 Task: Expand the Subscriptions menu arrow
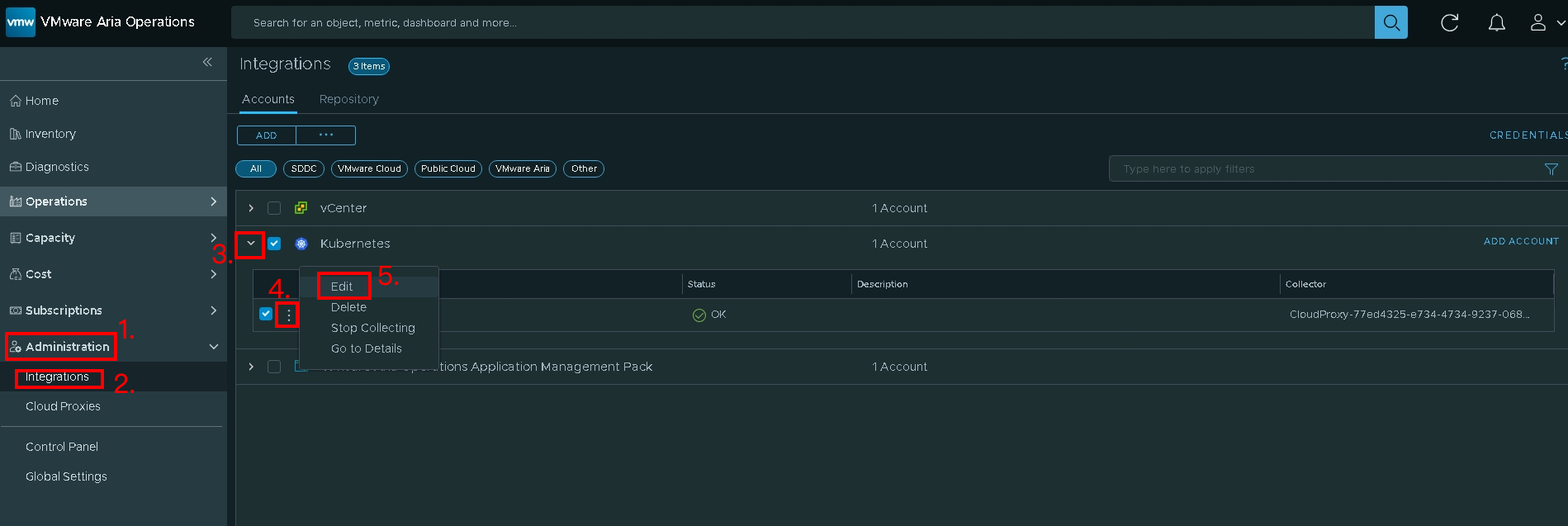[x=214, y=310]
